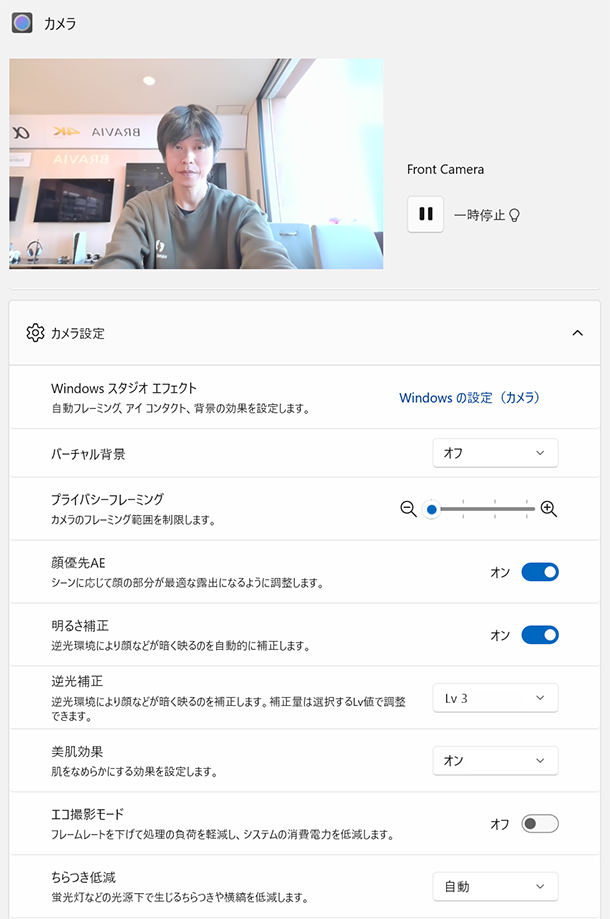Image resolution: width=610 pixels, height=919 pixels.
Task: Open the 逆光補正 Lv 3 dropdown
Action: point(495,698)
